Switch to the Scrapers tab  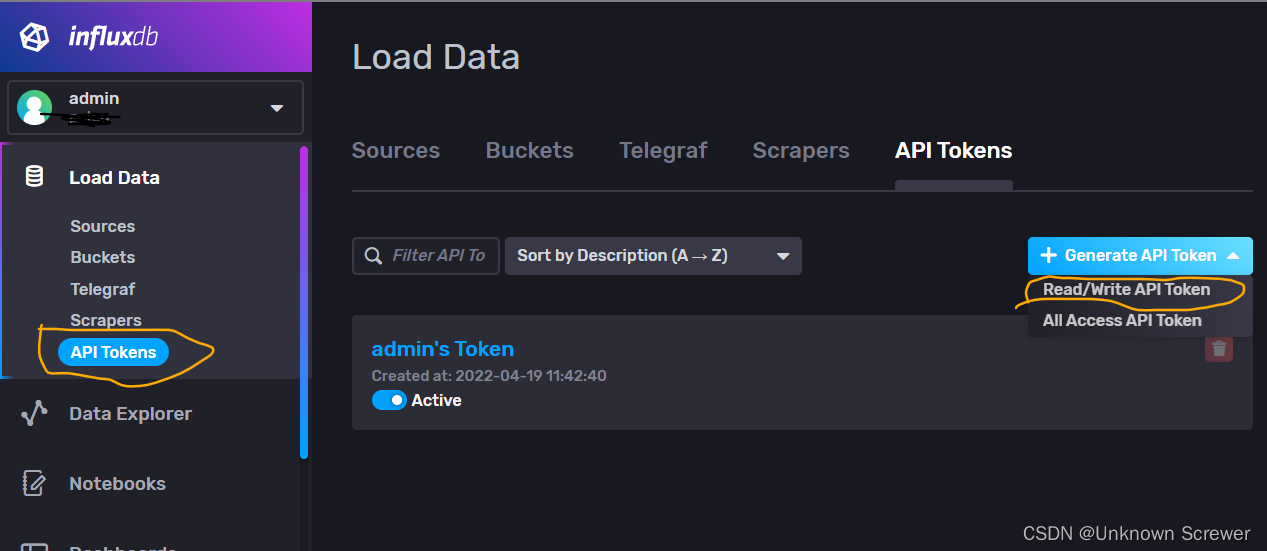click(x=801, y=151)
